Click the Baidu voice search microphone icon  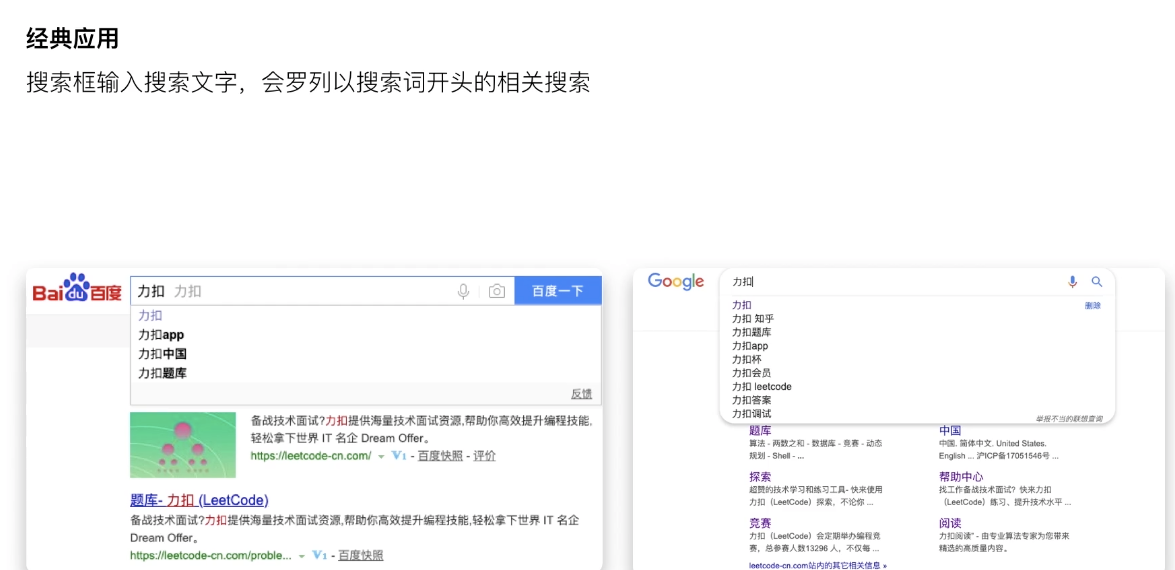(x=464, y=291)
